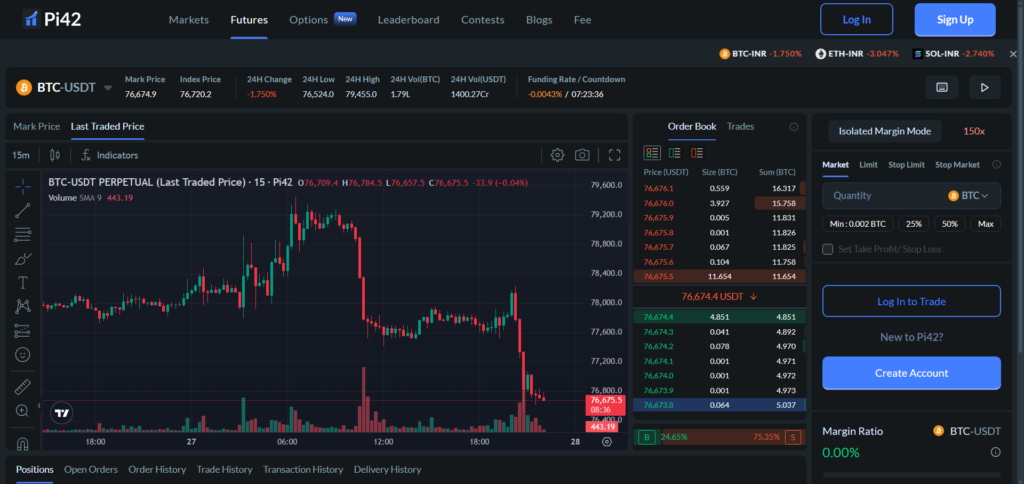The image size is (1024, 484).
Task: Click the zoom in magnifier tool
Action: click(22, 411)
